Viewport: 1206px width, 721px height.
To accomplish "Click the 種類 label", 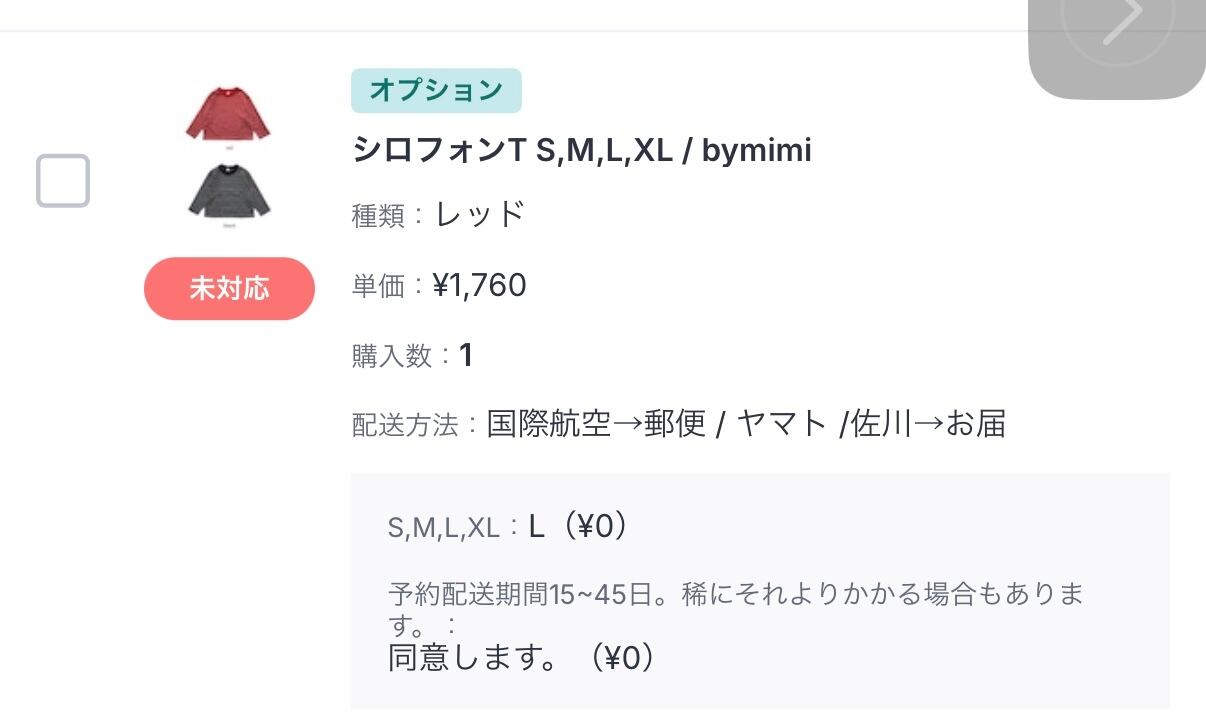I will tap(378, 216).
